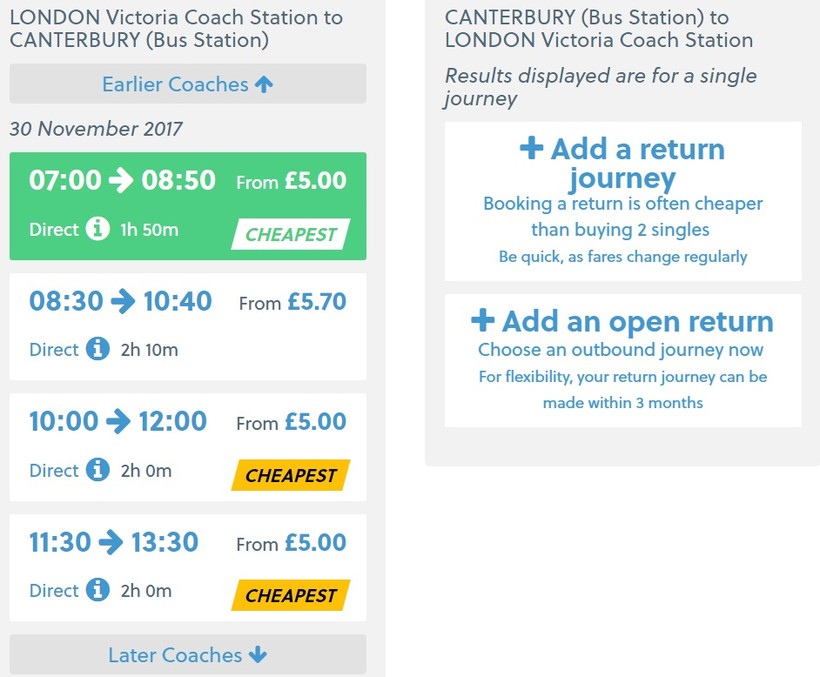The image size is (820, 677).
Task: Click plus icon beside Add a return journey
Action: point(532,149)
